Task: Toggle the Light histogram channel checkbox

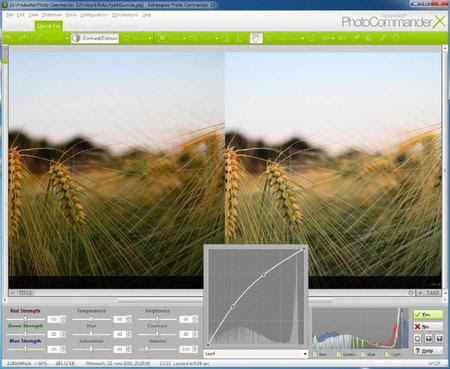Action: (x=387, y=355)
